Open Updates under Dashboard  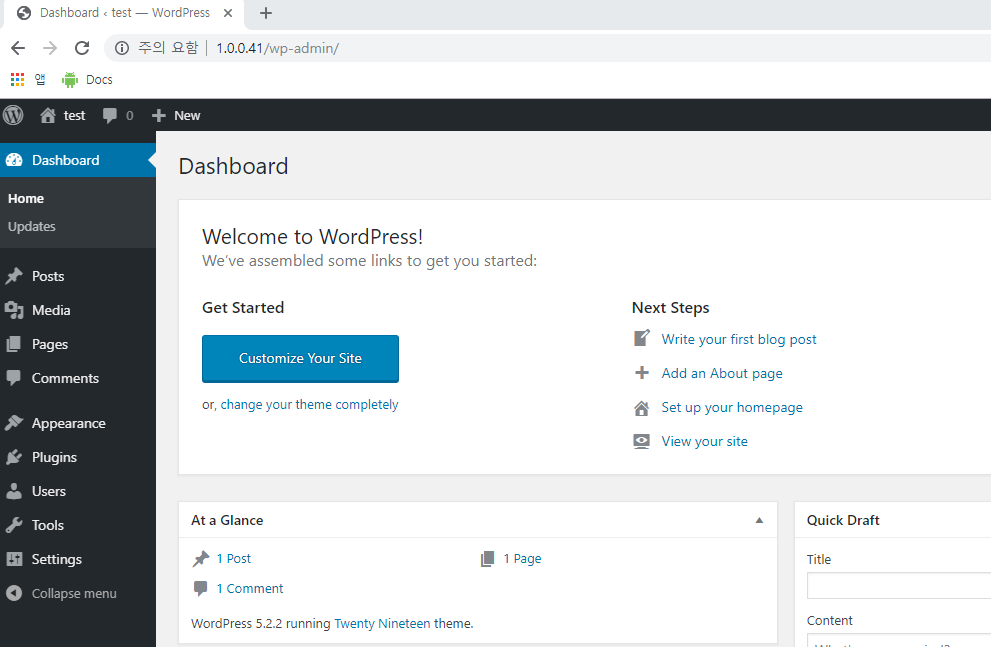32,226
